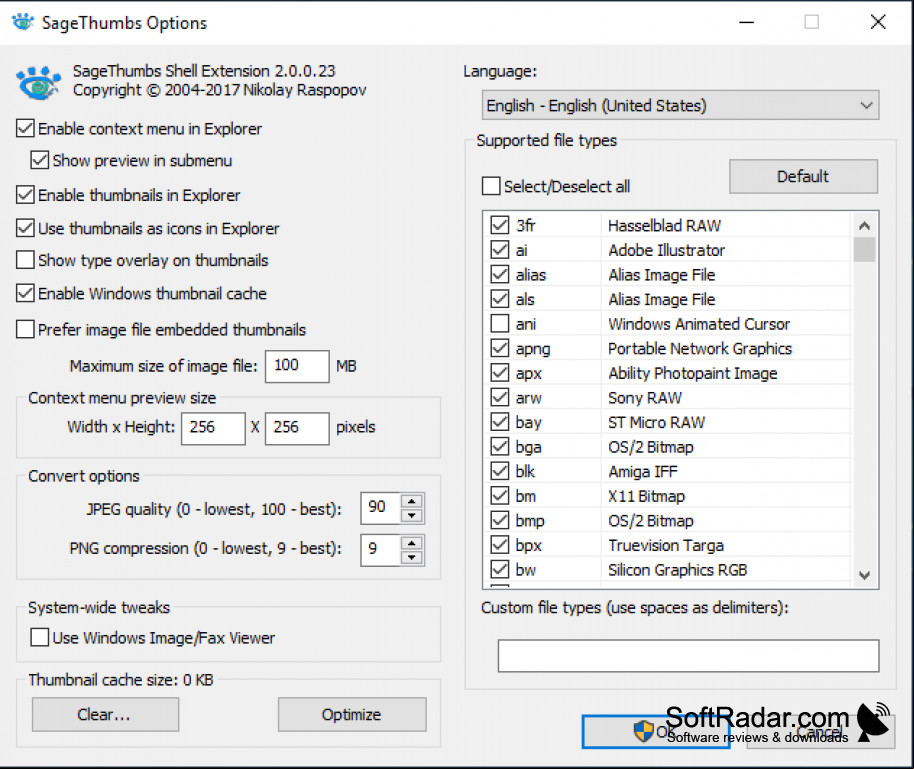This screenshot has height=769, width=914.
Task: Click the Clear... cache button
Action: pyautogui.click(x=106, y=714)
